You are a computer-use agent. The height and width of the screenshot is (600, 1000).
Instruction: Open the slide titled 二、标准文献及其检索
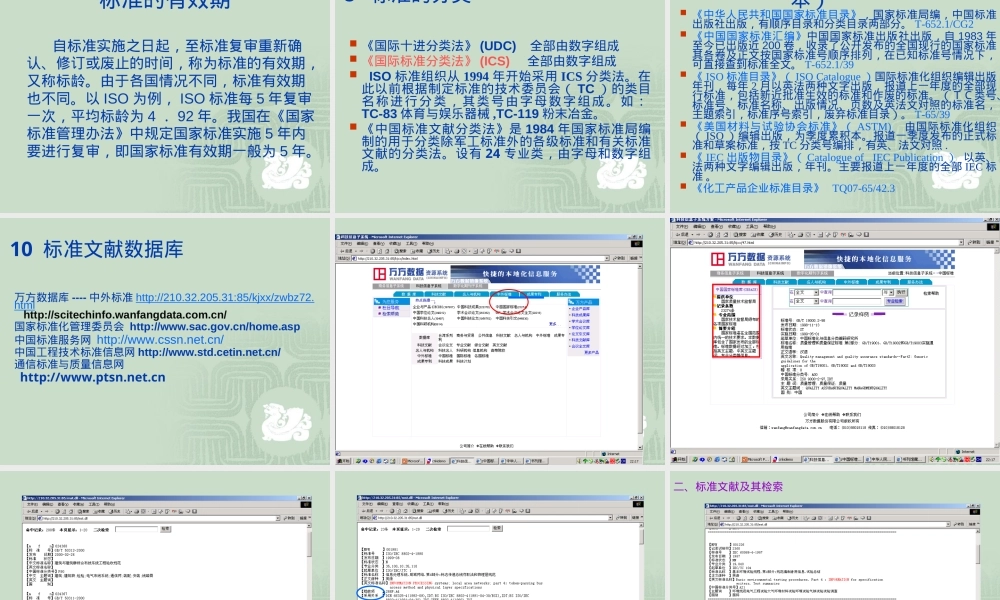[x=835, y=536]
